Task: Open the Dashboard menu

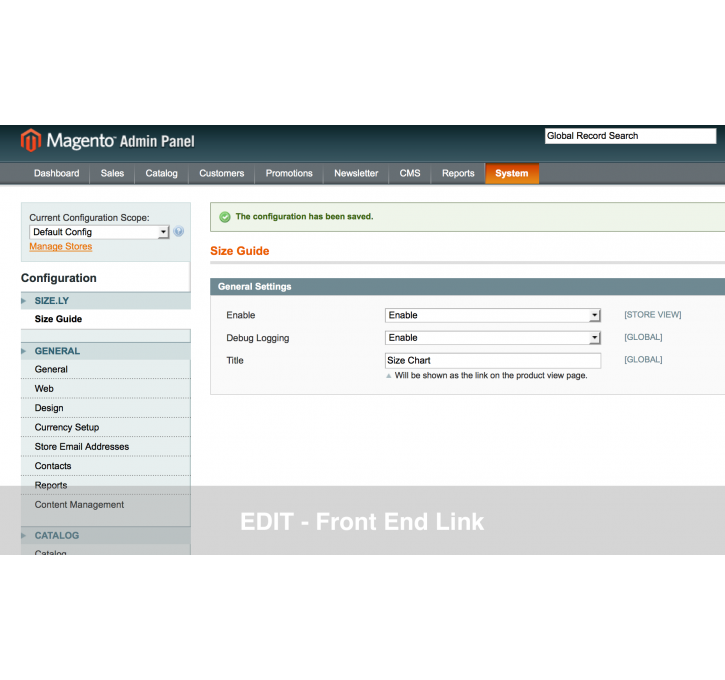Action: (x=56, y=173)
